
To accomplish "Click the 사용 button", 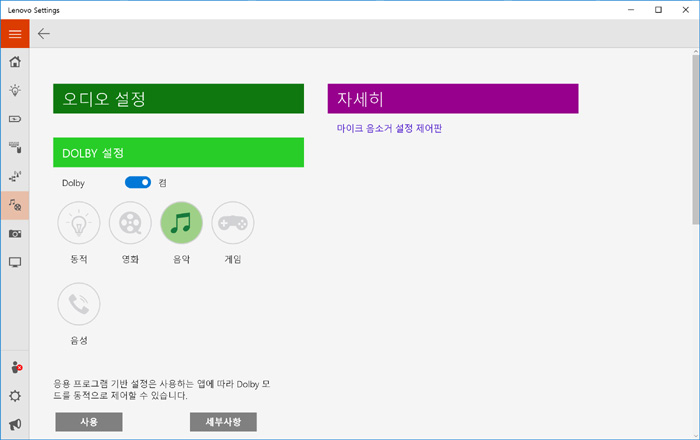I will tap(89, 422).
